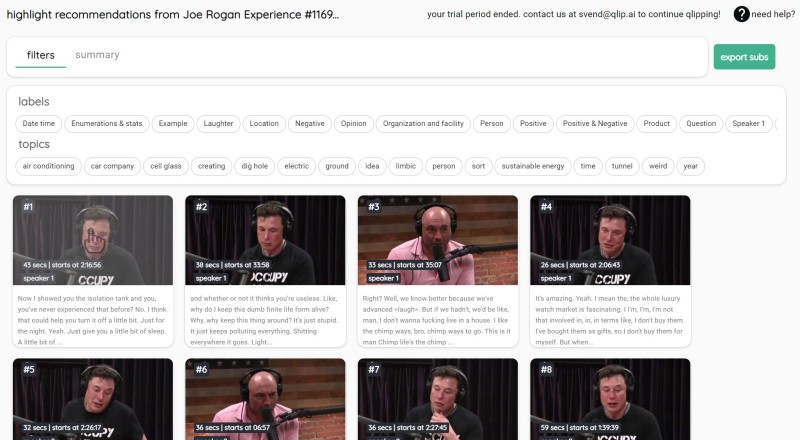Filter by electric topic
This screenshot has width=800, height=440.
click(296, 166)
